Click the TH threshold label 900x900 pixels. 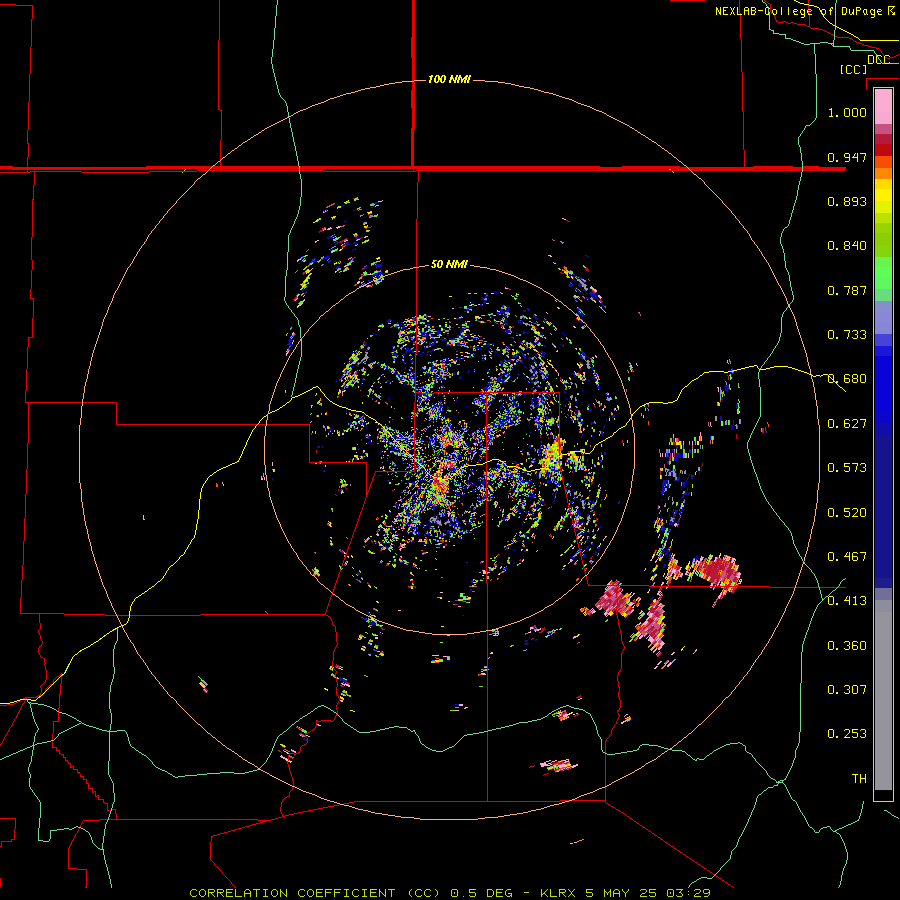pos(859,779)
